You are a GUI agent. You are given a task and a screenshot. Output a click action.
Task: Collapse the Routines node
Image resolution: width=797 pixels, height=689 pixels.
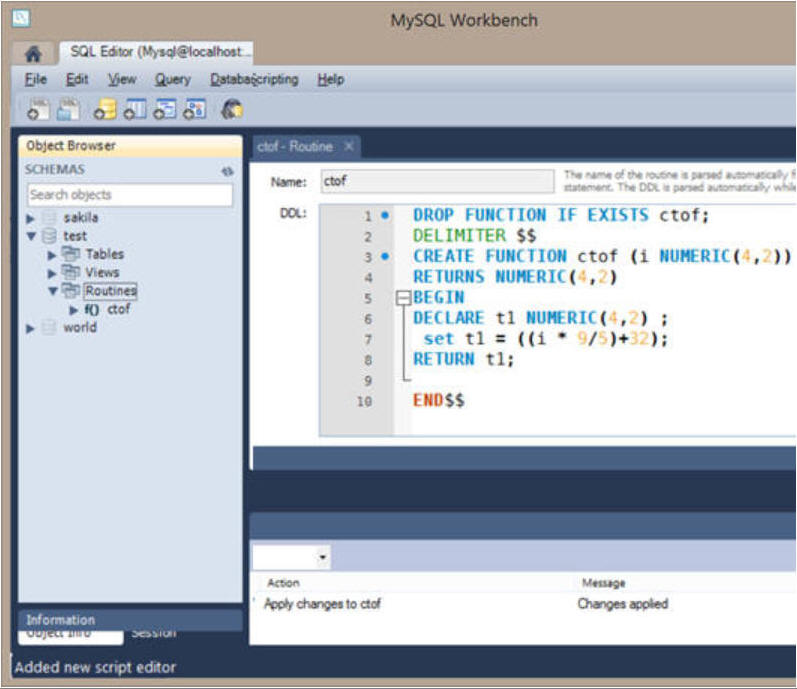pyautogui.click(x=52, y=291)
